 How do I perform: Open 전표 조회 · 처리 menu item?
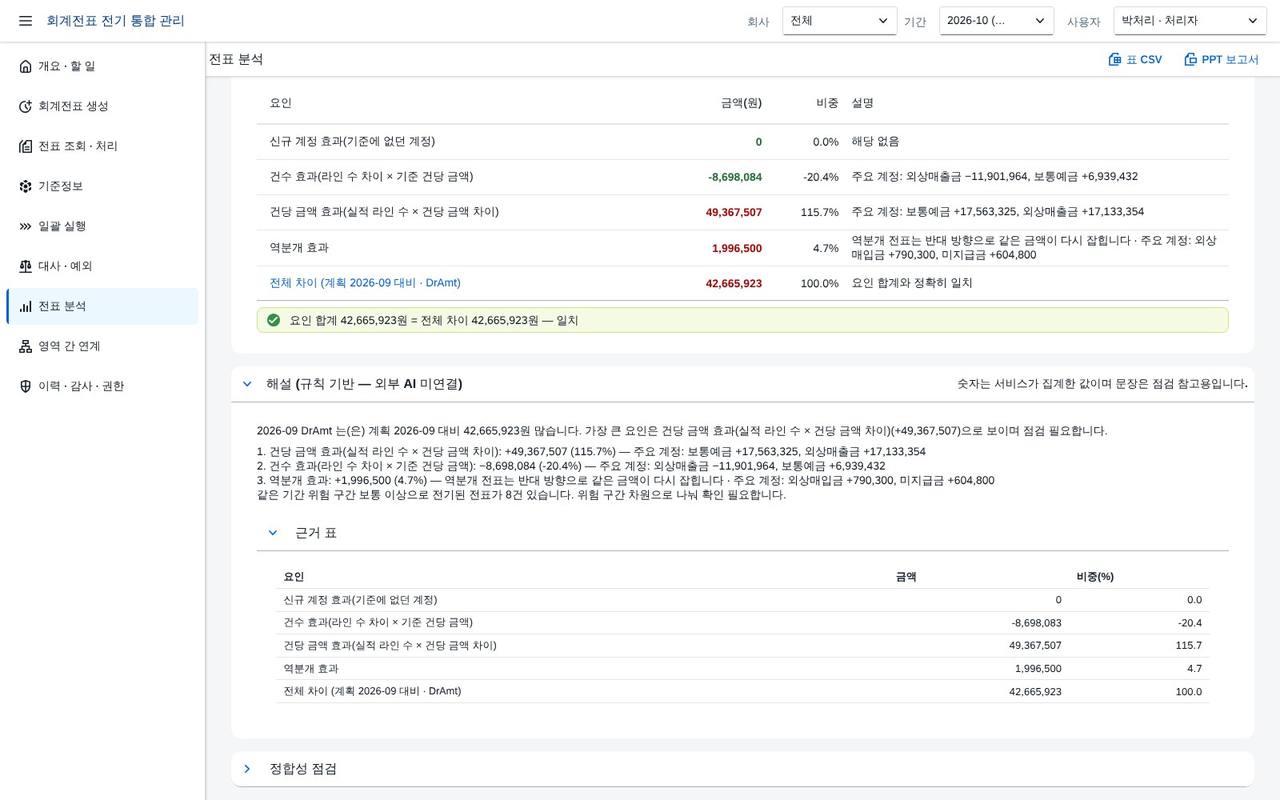click(102, 146)
